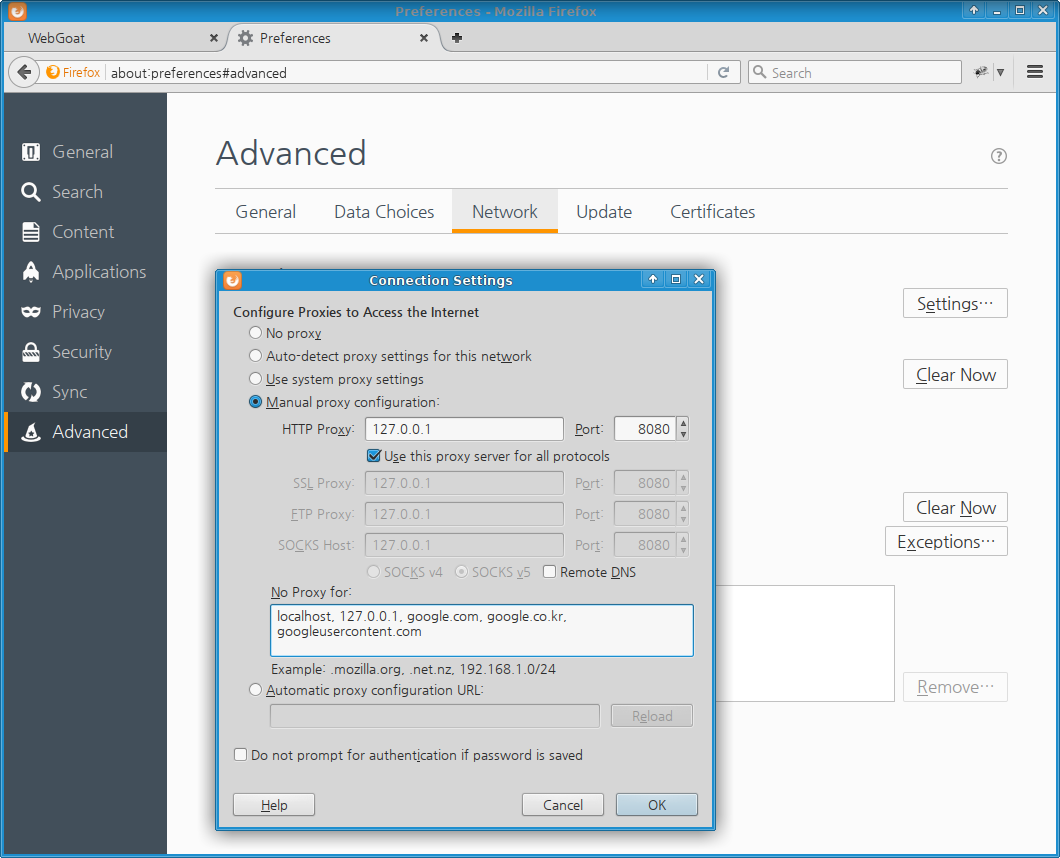The width and height of the screenshot is (1060, 858).
Task: Click the lower Clear Now button
Action: 955,507
